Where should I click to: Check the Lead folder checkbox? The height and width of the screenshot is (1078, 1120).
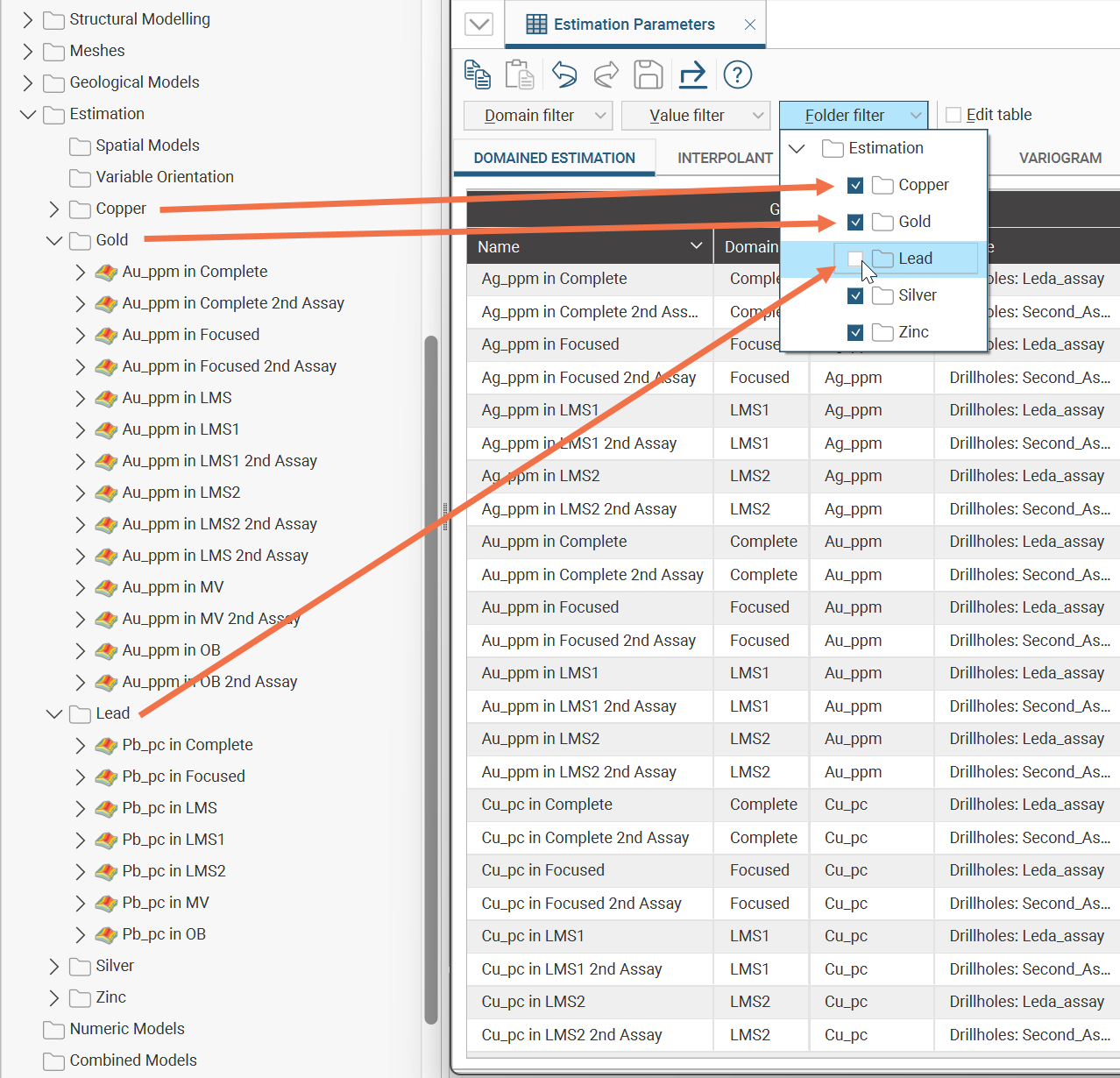click(x=855, y=259)
